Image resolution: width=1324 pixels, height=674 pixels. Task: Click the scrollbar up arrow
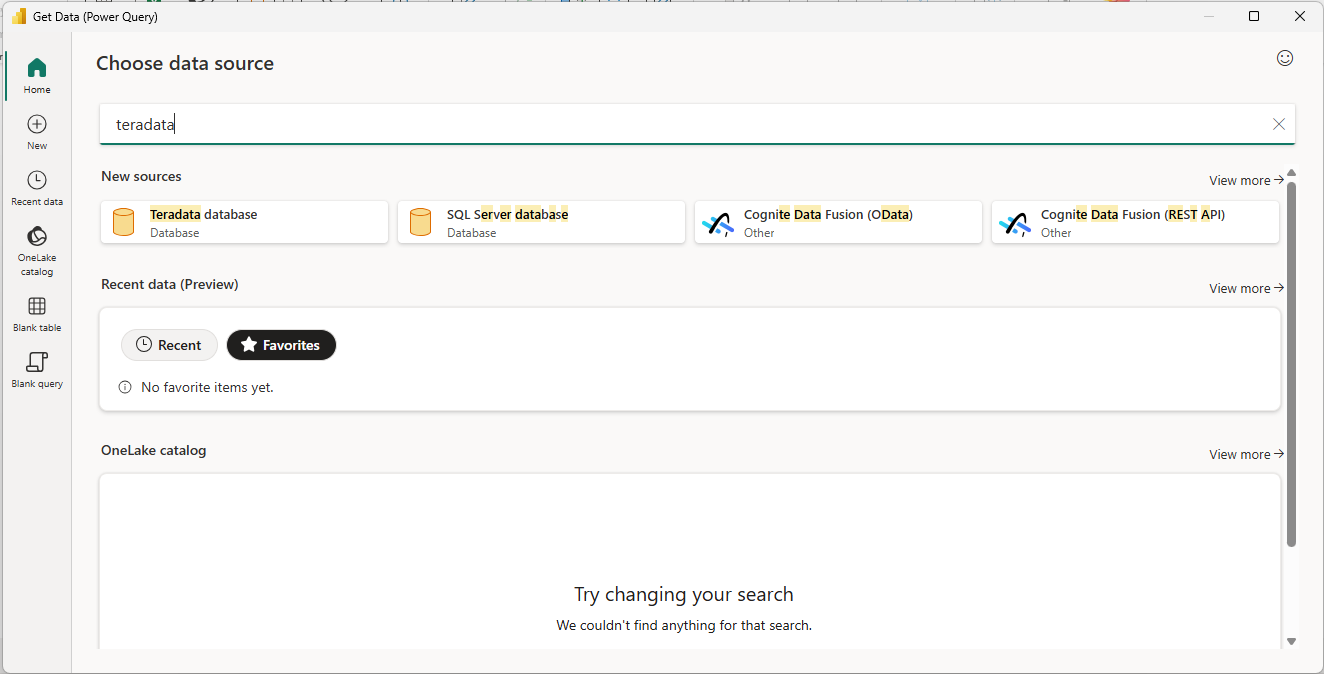coord(1291,173)
